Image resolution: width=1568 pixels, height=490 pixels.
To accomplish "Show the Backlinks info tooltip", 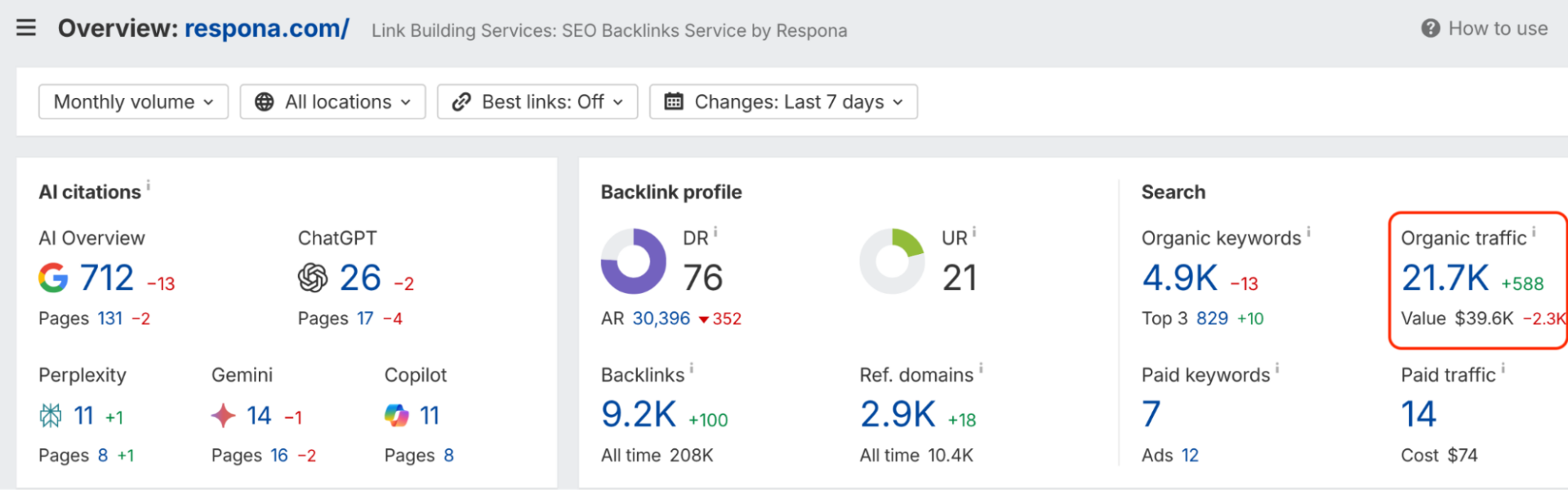I will pos(692,369).
